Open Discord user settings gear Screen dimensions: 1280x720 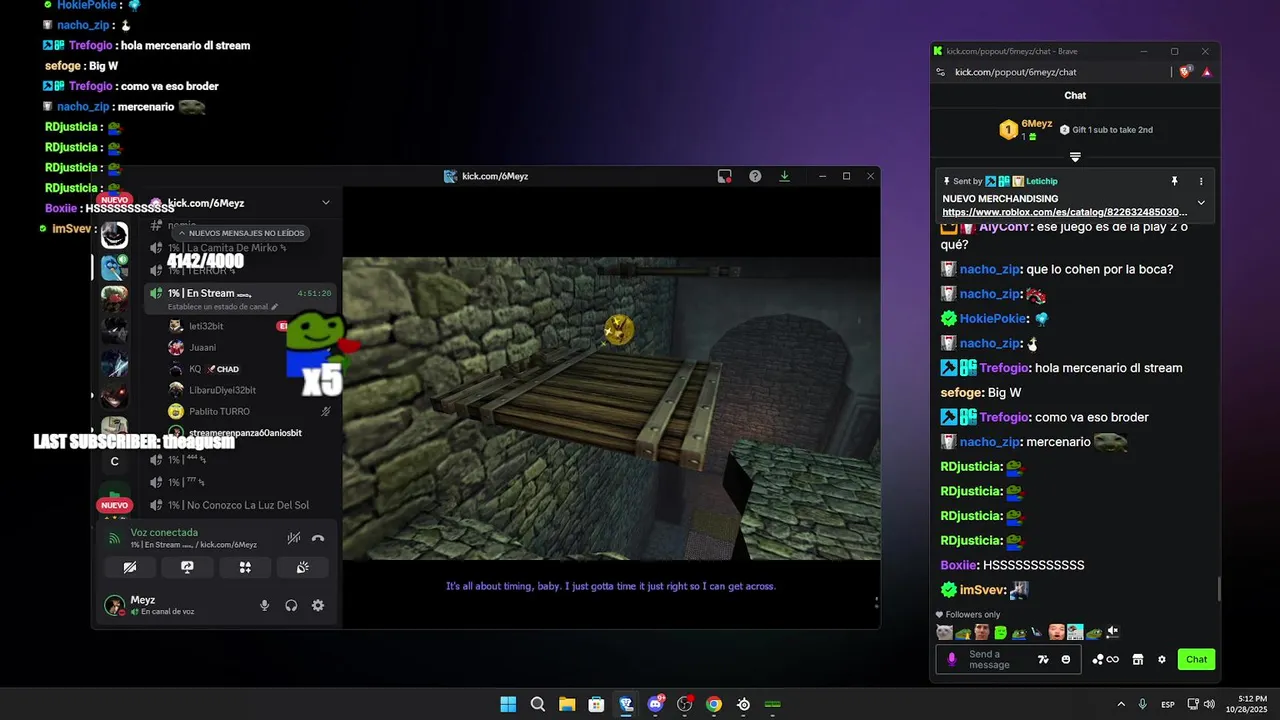[318, 605]
